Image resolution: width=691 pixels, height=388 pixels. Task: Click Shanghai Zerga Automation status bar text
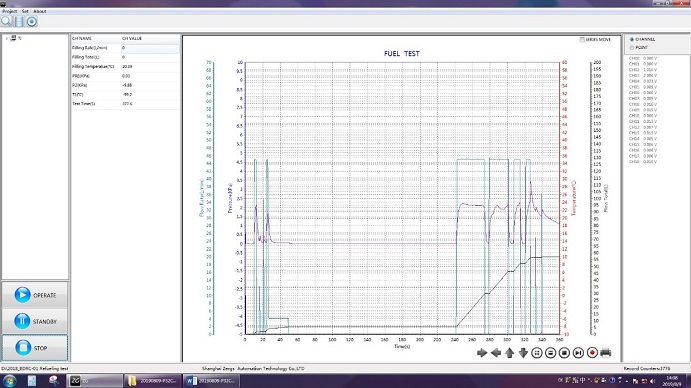pyautogui.click(x=253, y=368)
